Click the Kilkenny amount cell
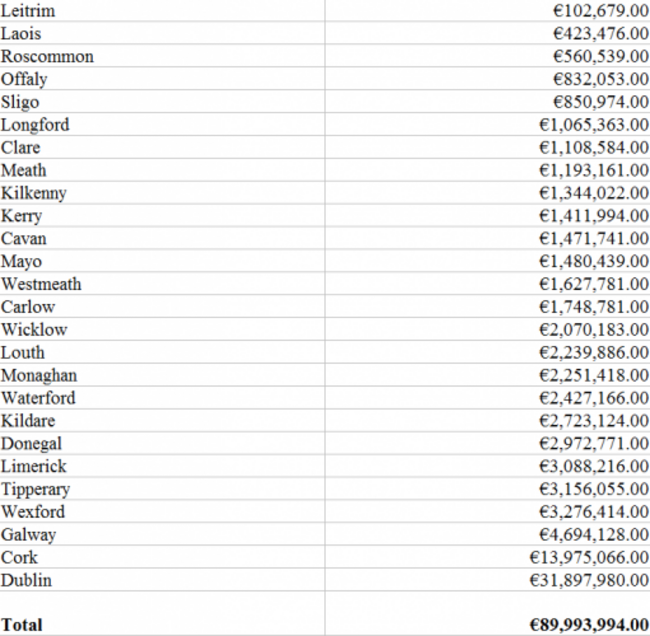The width and height of the screenshot is (650, 636). 488,193
